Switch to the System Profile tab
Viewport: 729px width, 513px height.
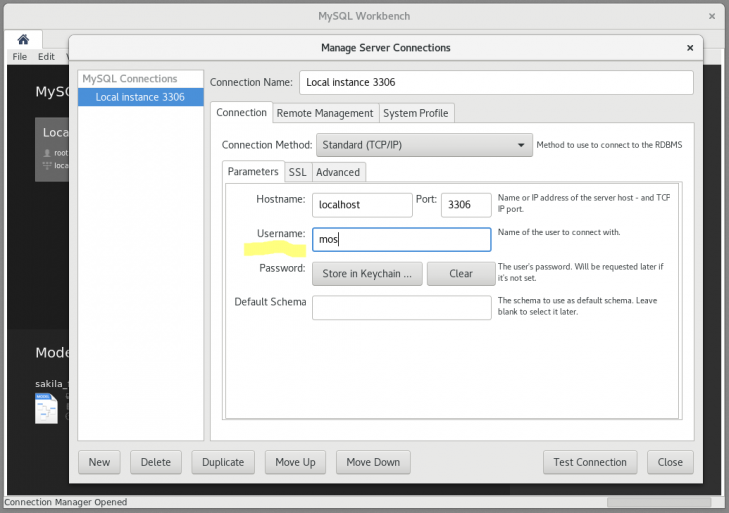coord(416,113)
